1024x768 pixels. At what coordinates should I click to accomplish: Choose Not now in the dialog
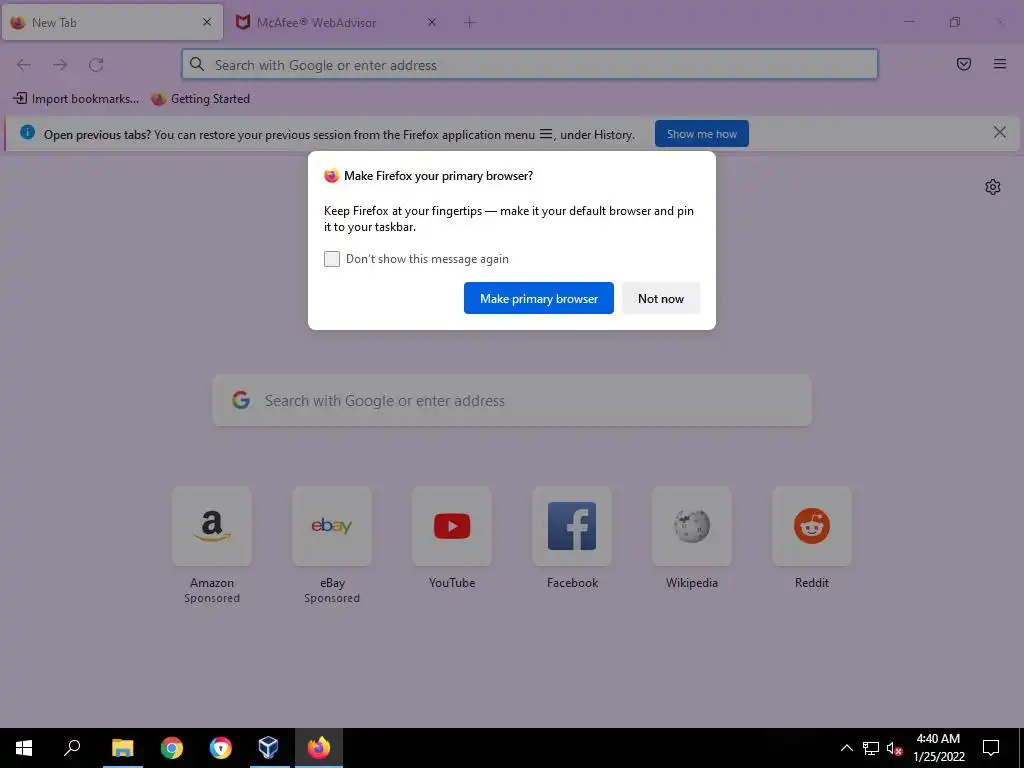[661, 298]
